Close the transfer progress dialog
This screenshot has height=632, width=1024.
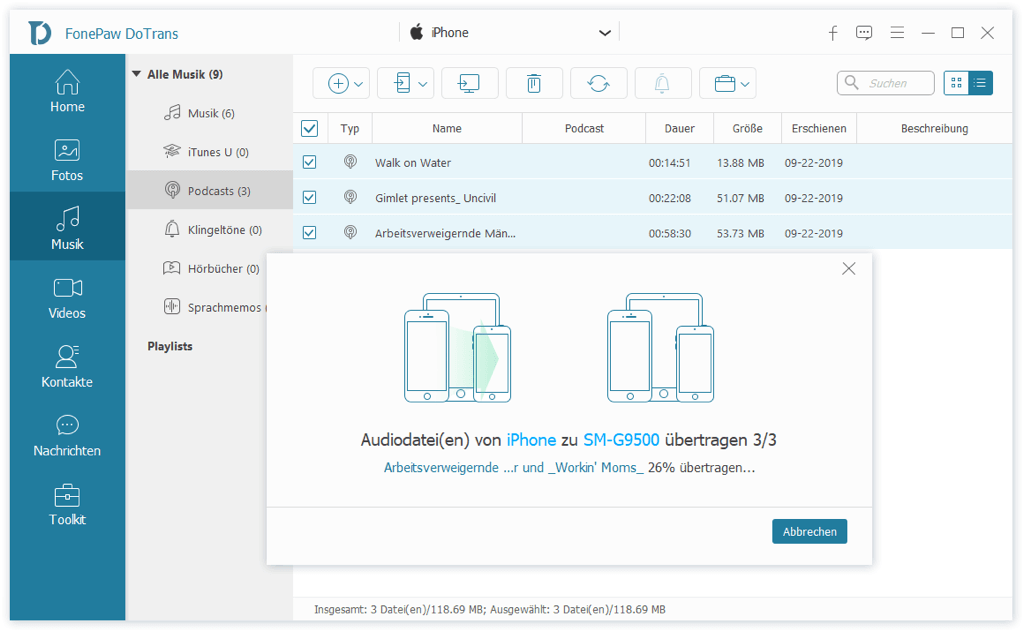pos(848,268)
